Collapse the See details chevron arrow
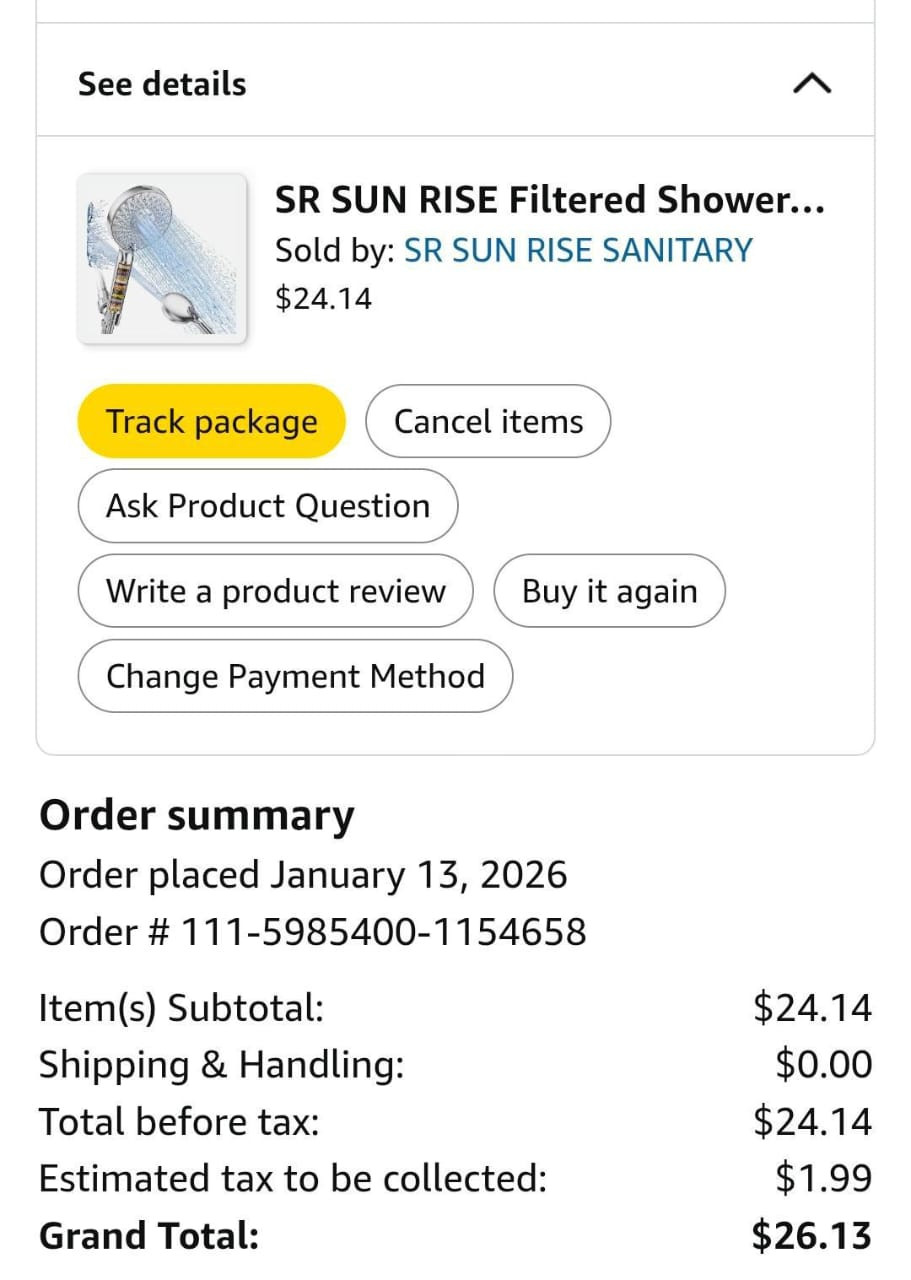The width and height of the screenshot is (911, 1280). pyautogui.click(x=812, y=85)
